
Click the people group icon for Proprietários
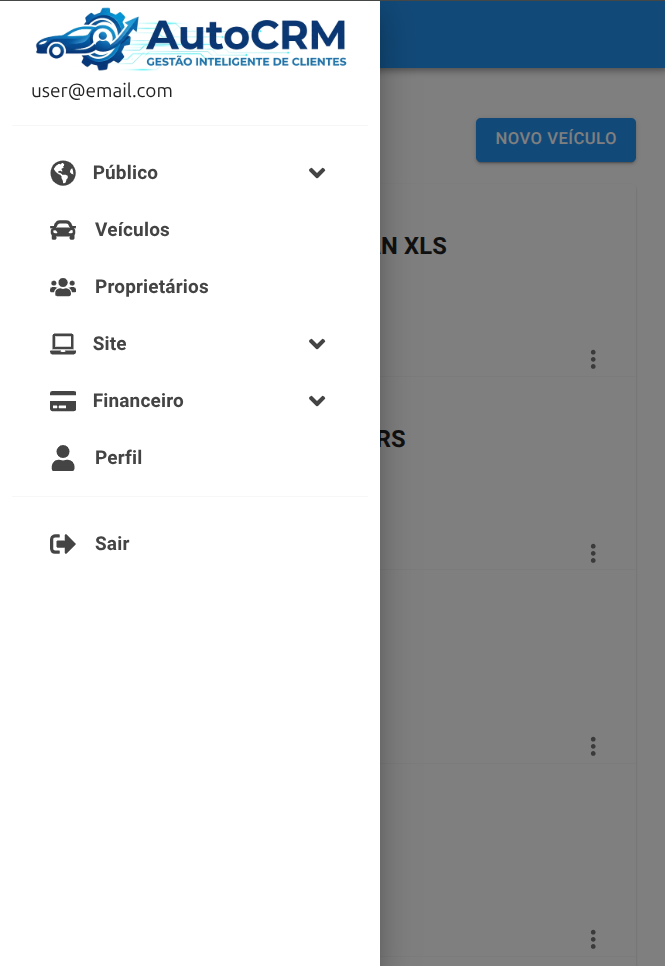click(63, 287)
